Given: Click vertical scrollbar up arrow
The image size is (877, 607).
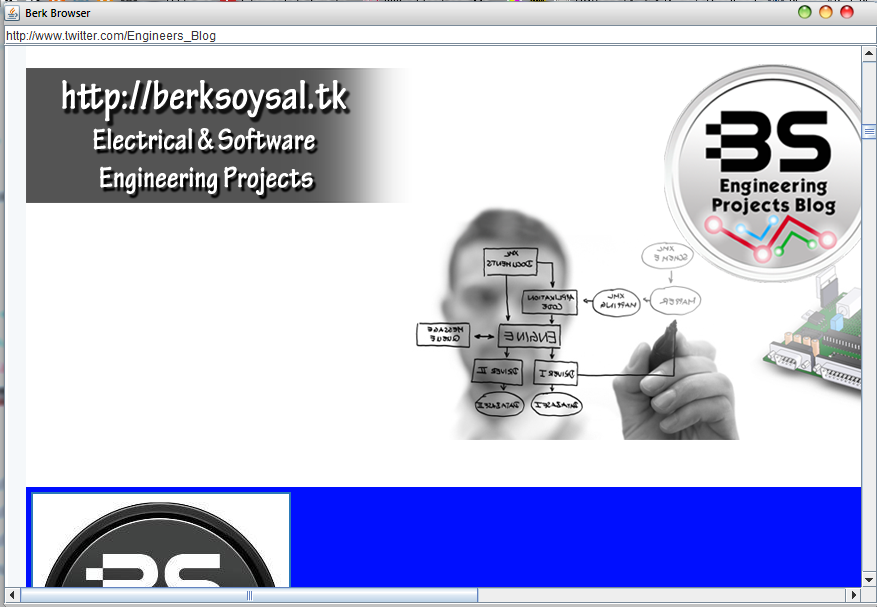Looking at the screenshot, I should (868, 54).
